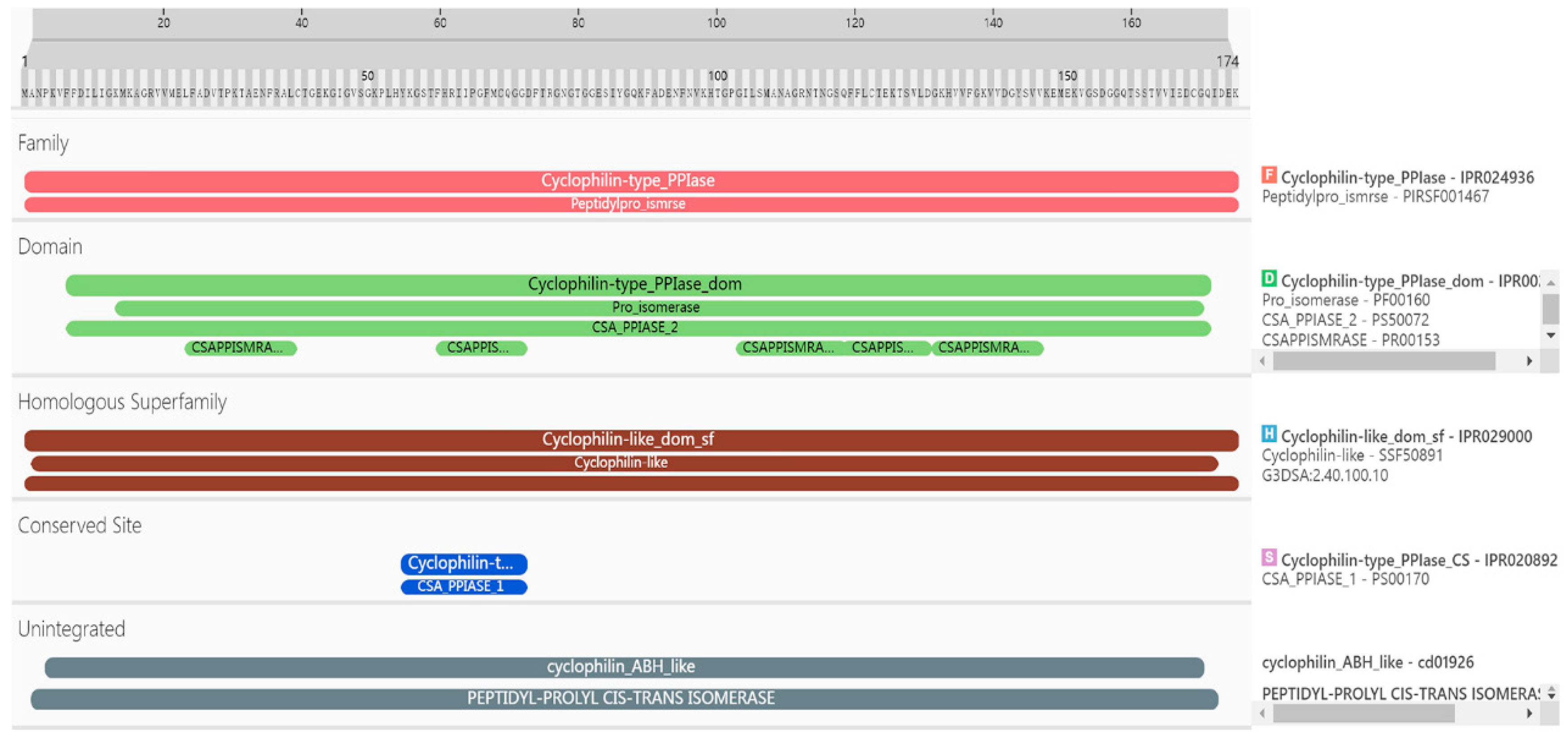Click the Unintegrated legend stepper arrows

click(1551, 692)
